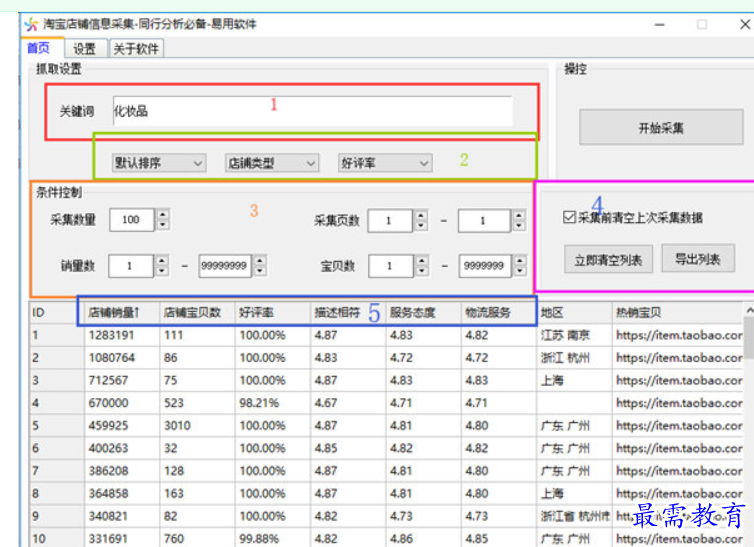Viewport: 754px width, 547px height.
Task: Minimize the 淘宝店铺信息采集 window
Action: pyautogui.click(x=660, y=25)
